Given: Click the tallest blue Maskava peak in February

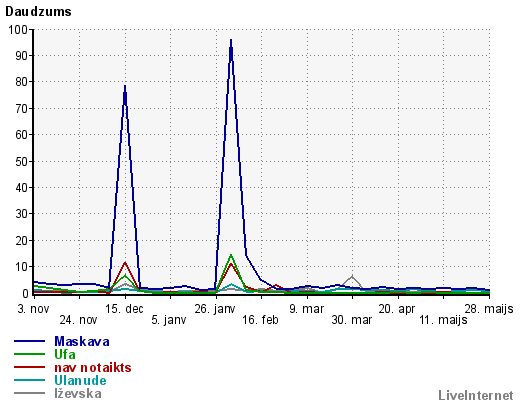Looking at the screenshot, I should (231, 41).
